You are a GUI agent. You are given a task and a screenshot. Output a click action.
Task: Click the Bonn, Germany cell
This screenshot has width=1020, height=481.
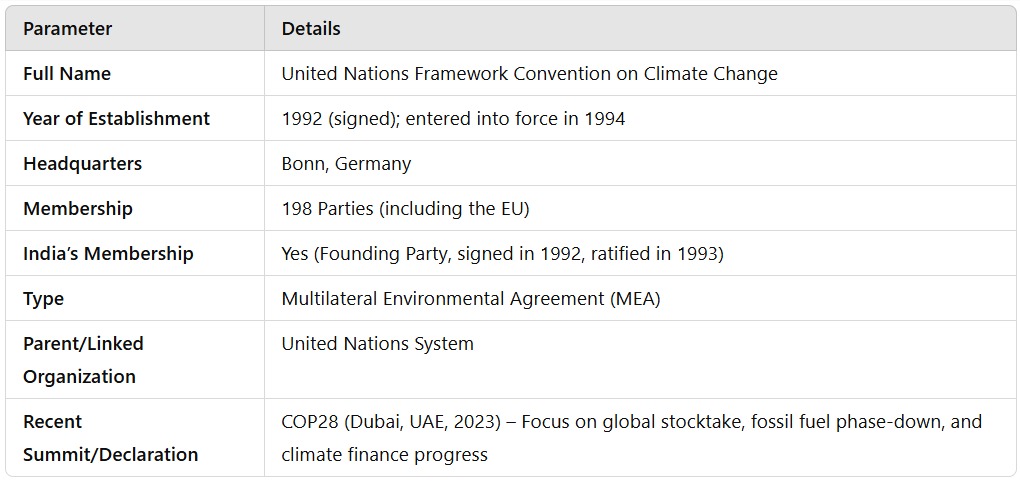pyautogui.click(x=346, y=163)
